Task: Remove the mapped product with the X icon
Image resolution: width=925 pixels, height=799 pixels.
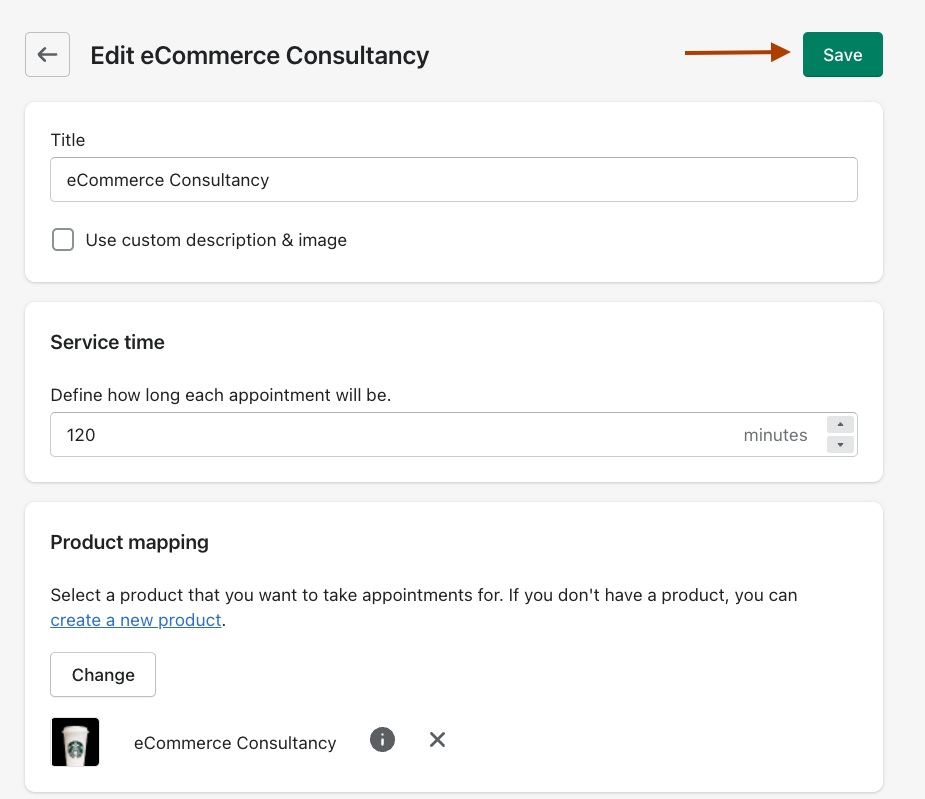Action: [437, 740]
